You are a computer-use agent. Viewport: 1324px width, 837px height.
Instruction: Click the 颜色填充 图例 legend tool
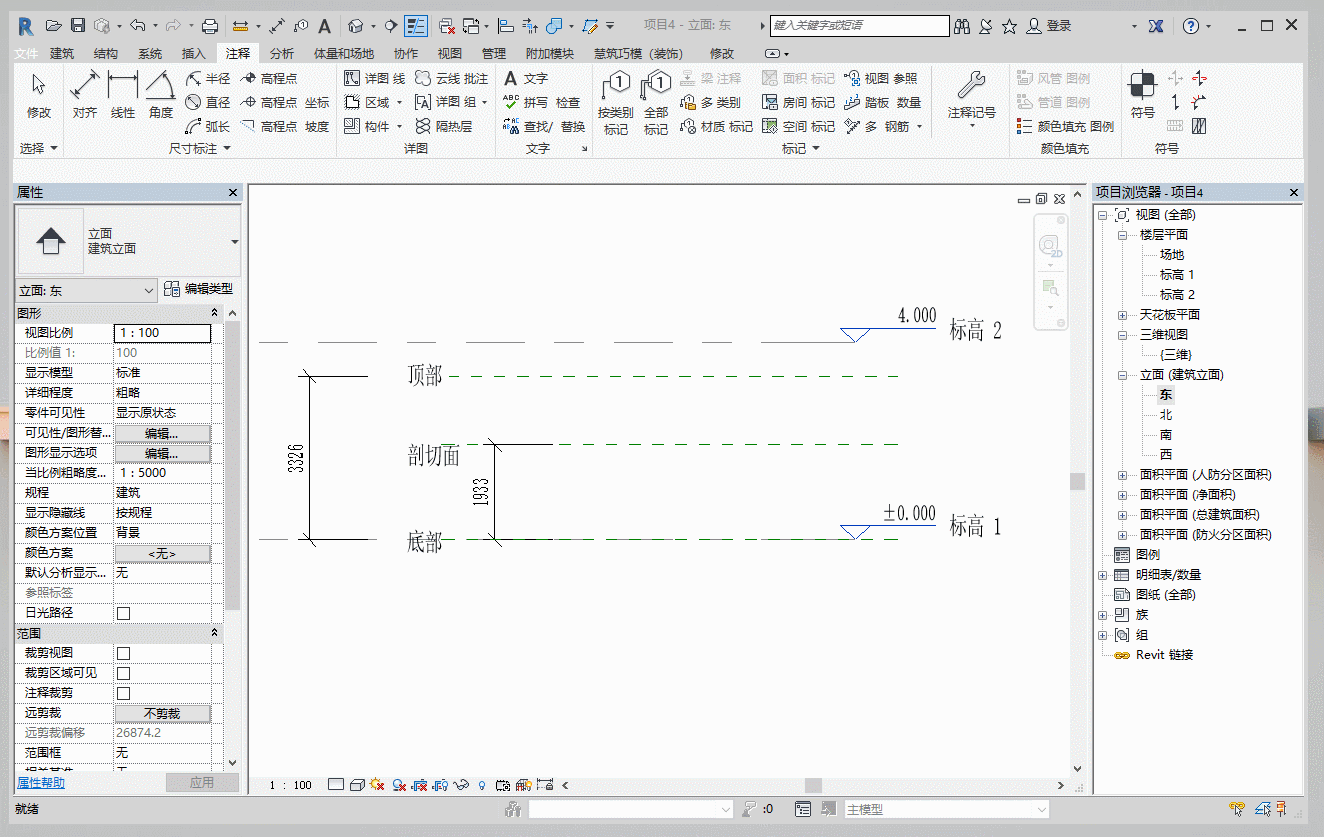pyautogui.click(x=1065, y=126)
